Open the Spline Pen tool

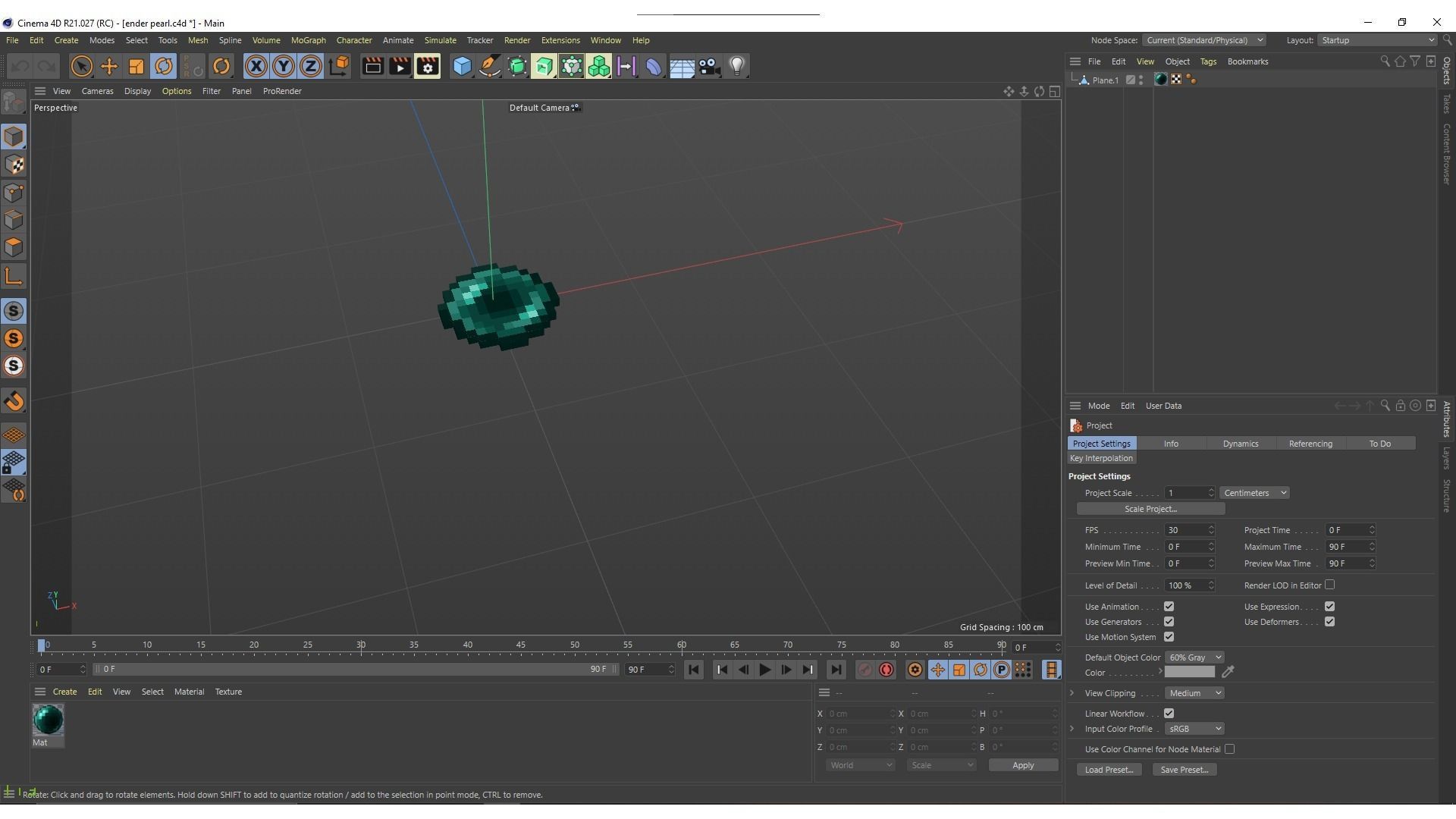pos(490,67)
